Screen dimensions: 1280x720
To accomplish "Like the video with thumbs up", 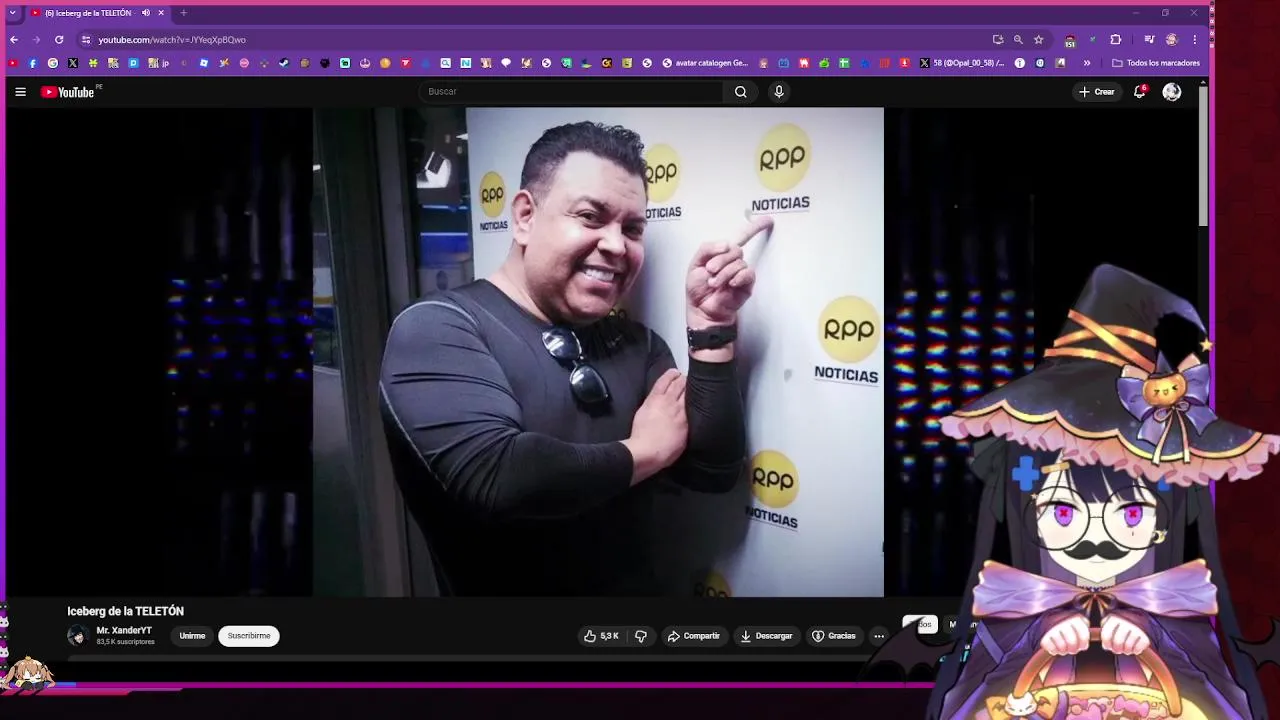I will 601,636.
